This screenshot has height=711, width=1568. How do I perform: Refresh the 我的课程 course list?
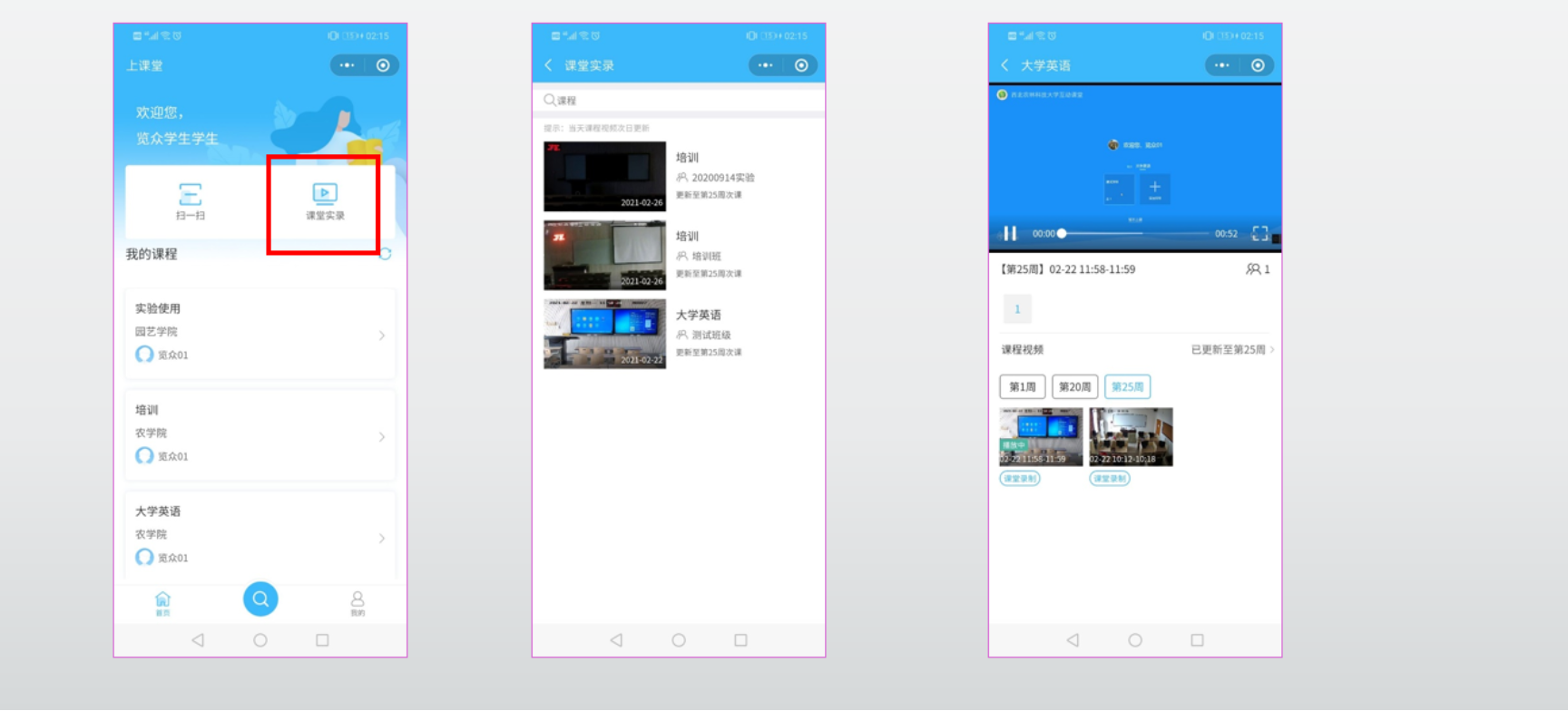click(385, 254)
